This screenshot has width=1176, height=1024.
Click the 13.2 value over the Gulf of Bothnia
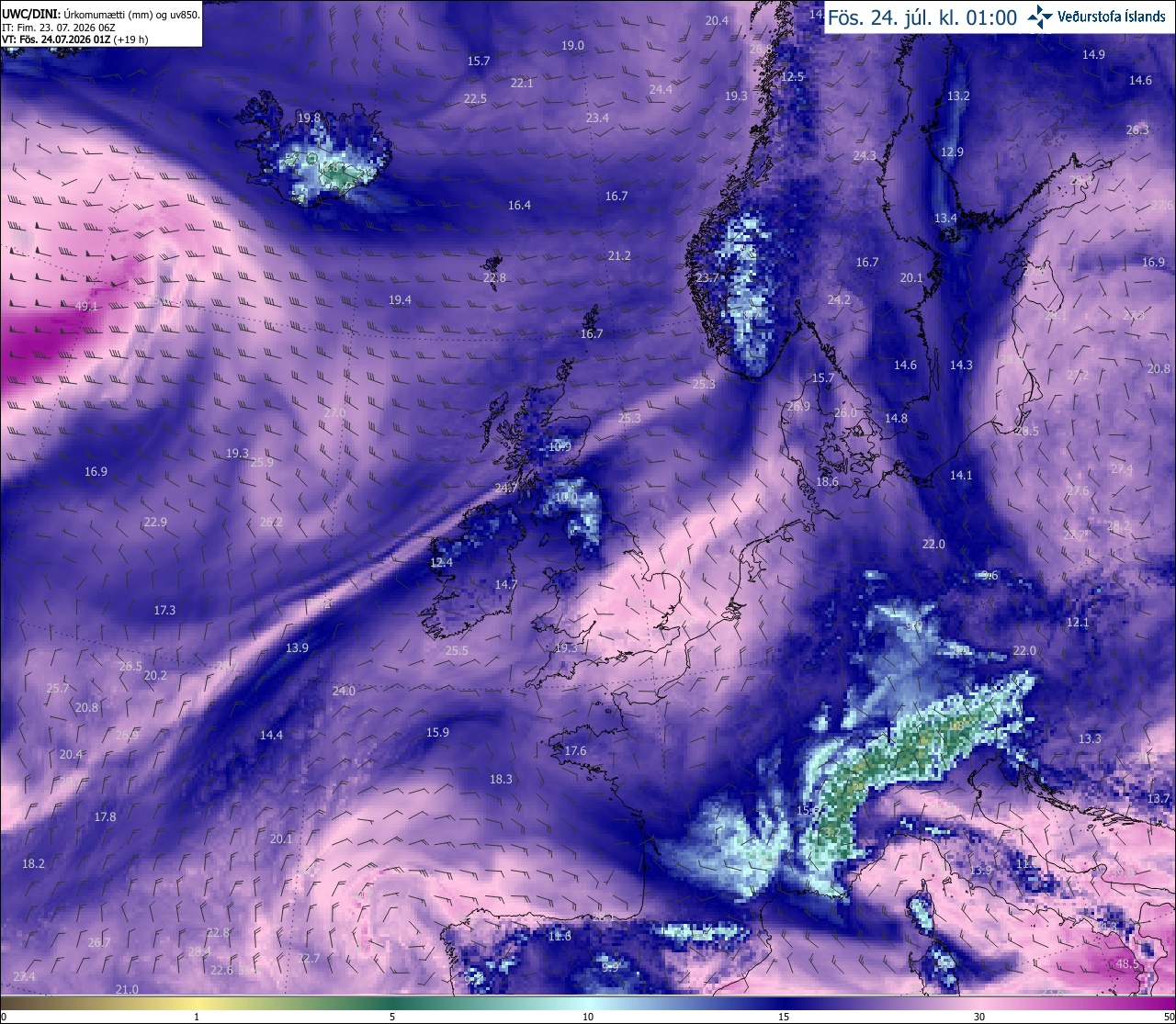pos(958,96)
